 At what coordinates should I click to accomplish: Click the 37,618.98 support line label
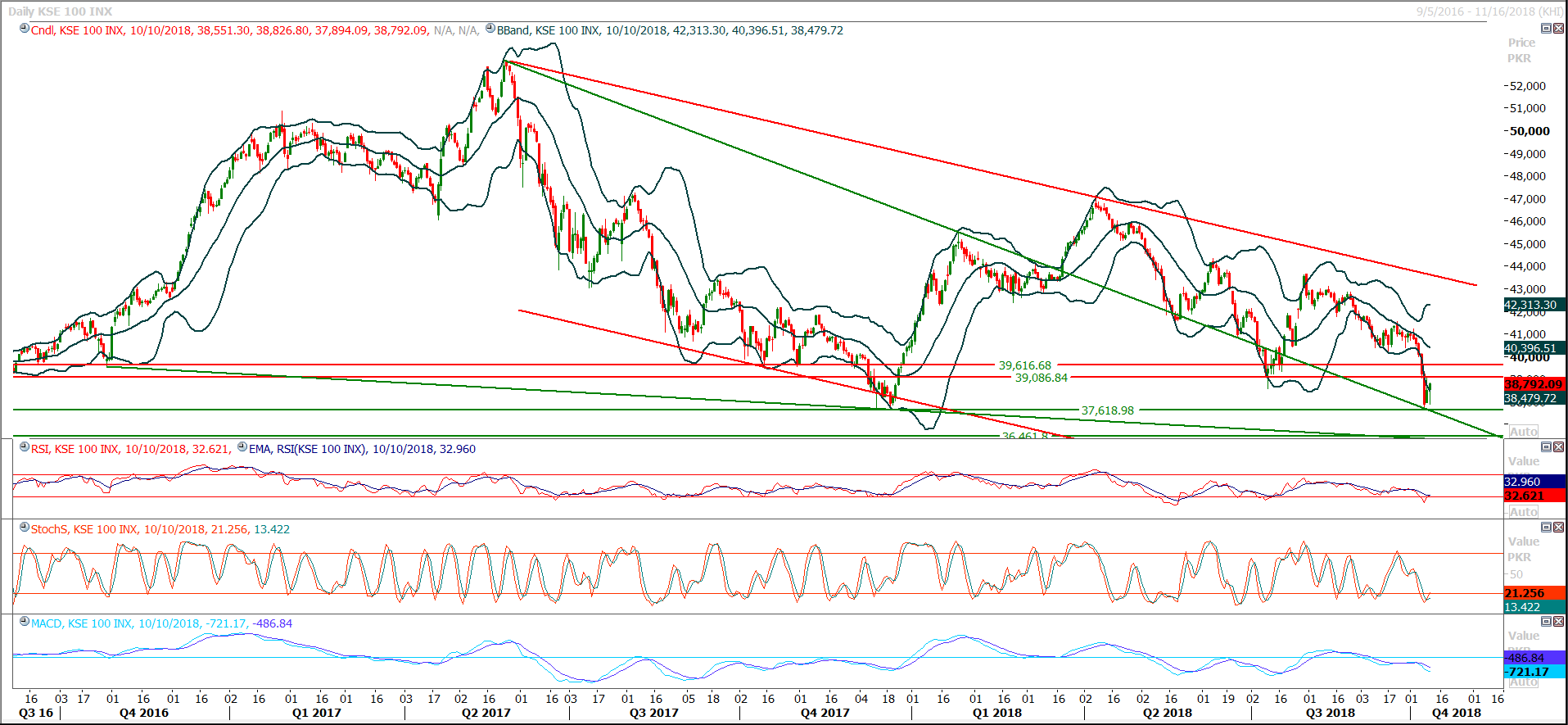pos(1108,410)
